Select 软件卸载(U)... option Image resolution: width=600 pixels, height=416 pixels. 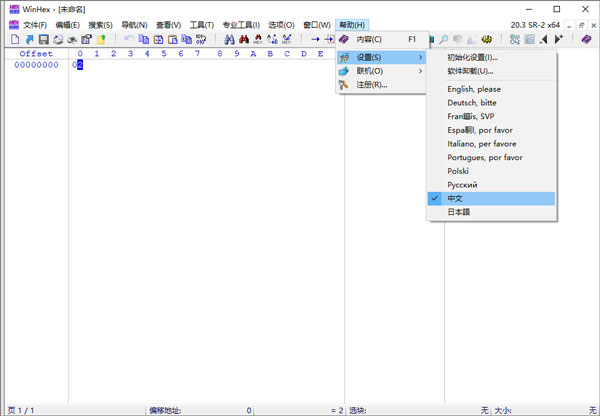(x=491, y=71)
